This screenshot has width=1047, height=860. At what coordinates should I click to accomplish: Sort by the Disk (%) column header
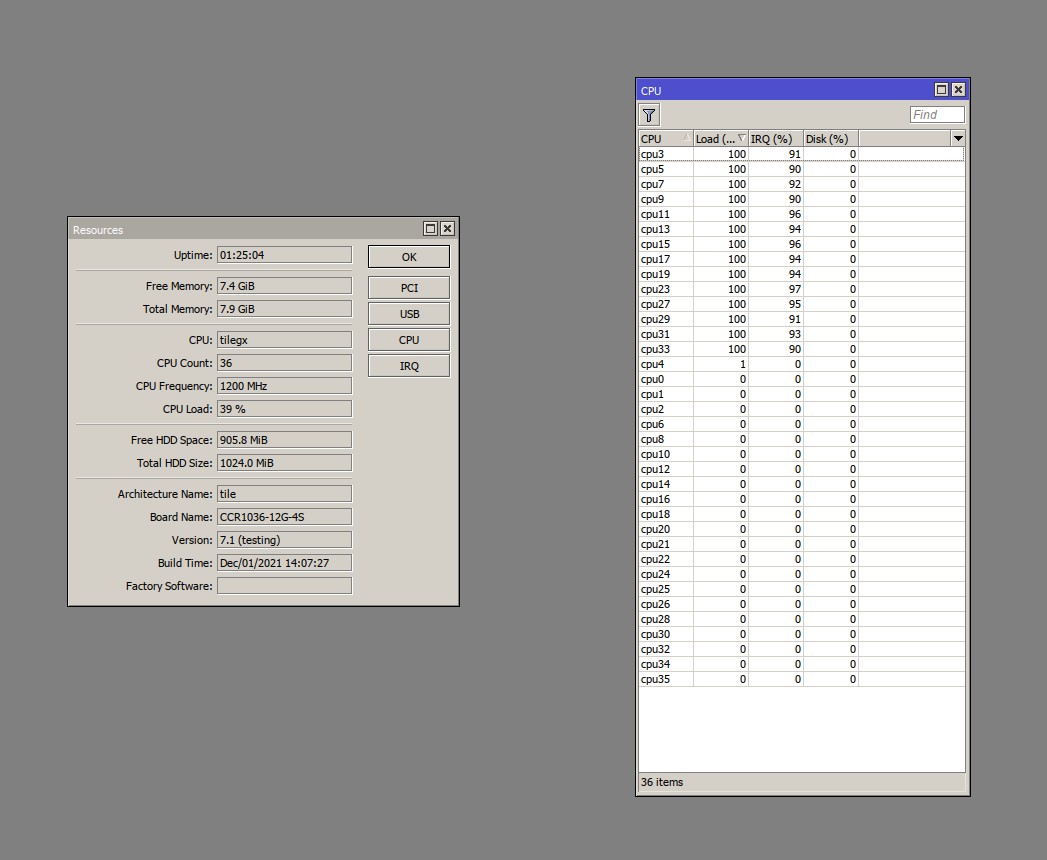[830, 138]
